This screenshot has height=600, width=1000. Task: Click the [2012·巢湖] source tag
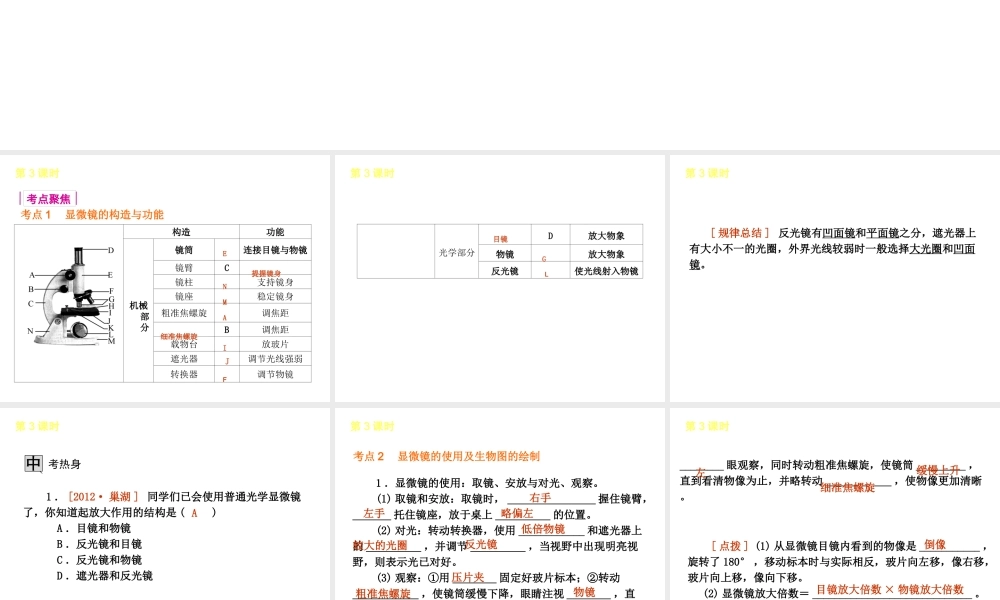[x=103, y=497]
